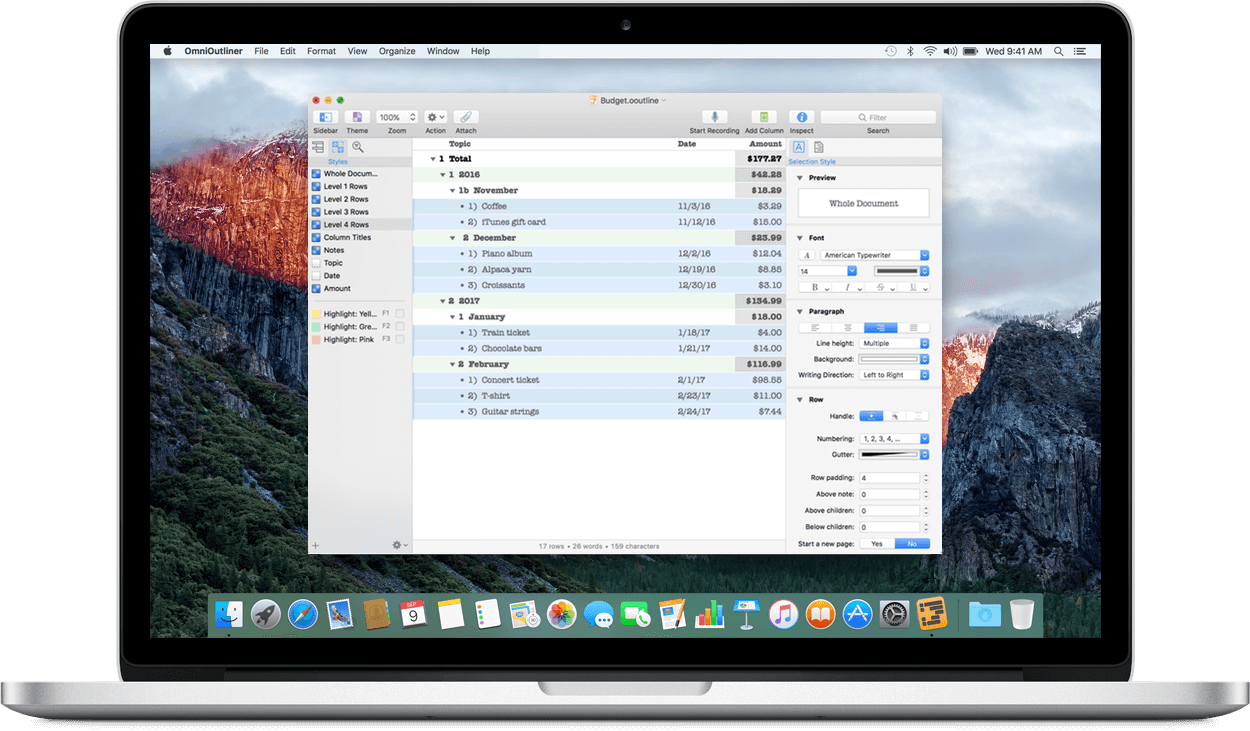Click the Time Machine menu bar icon

(x=891, y=51)
